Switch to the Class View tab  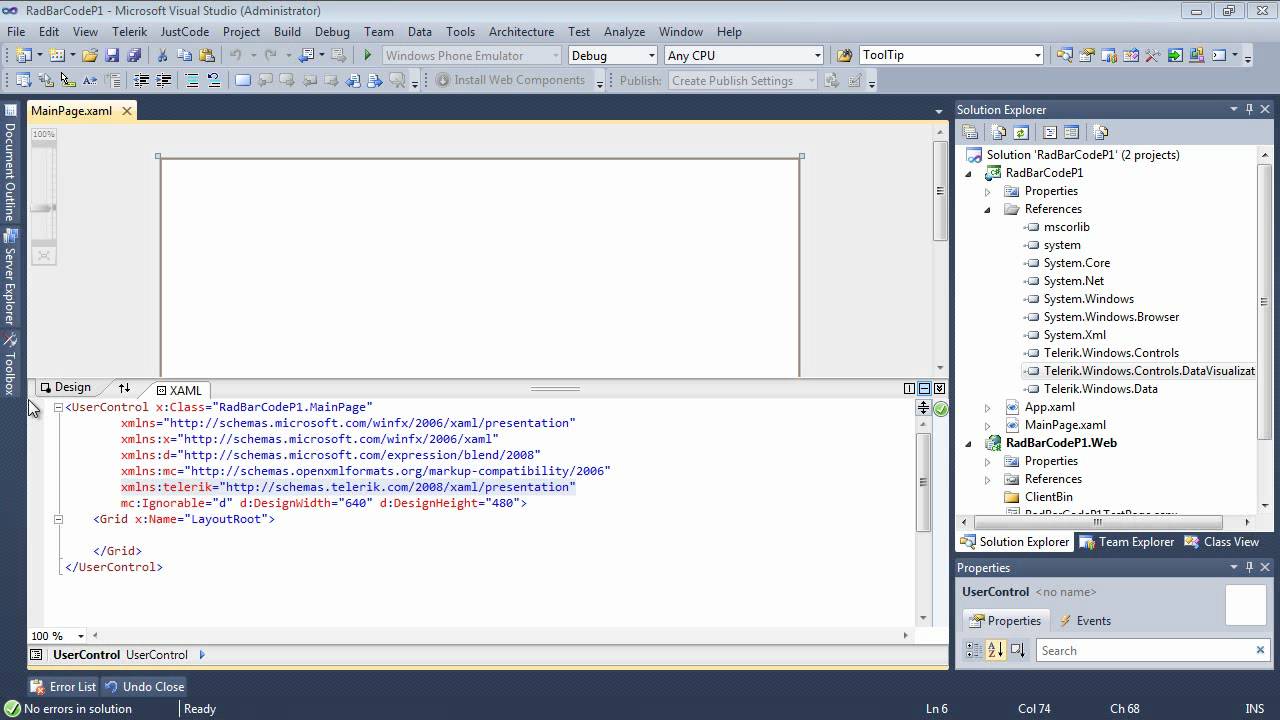(x=1222, y=542)
